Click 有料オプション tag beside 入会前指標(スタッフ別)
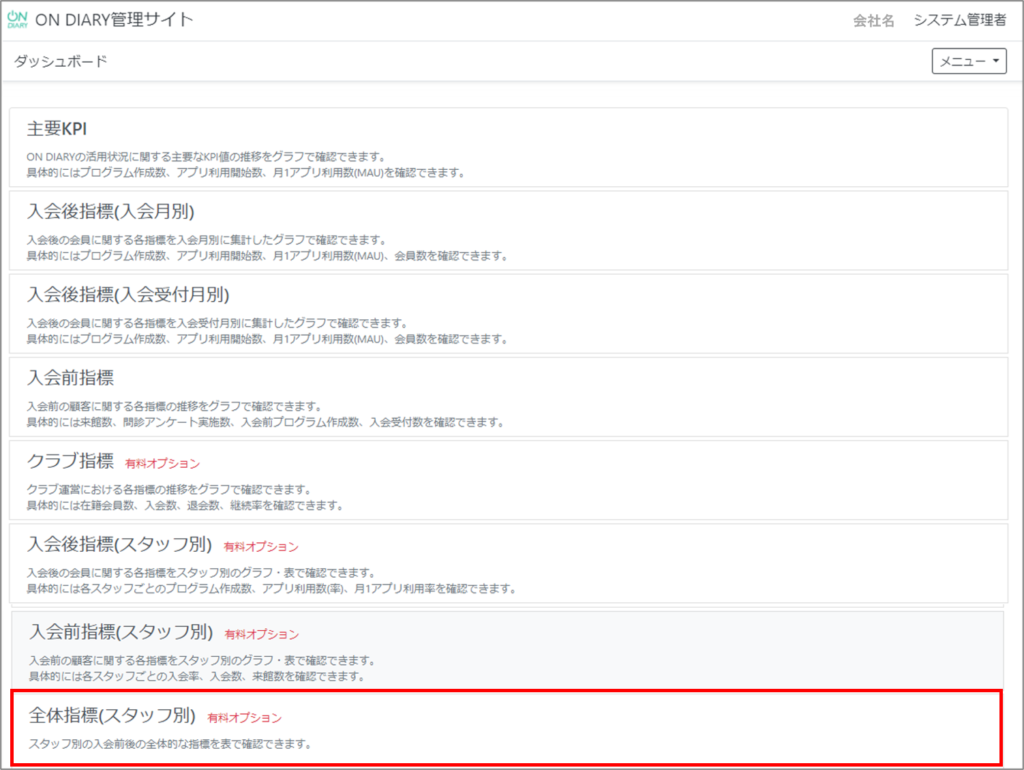 (x=261, y=634)
